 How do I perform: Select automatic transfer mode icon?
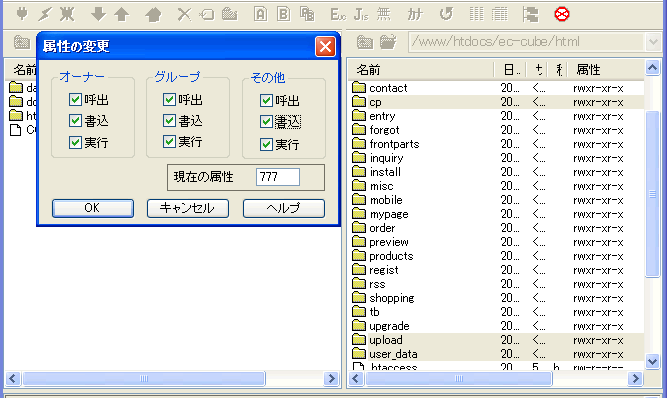tap(307, 14)
